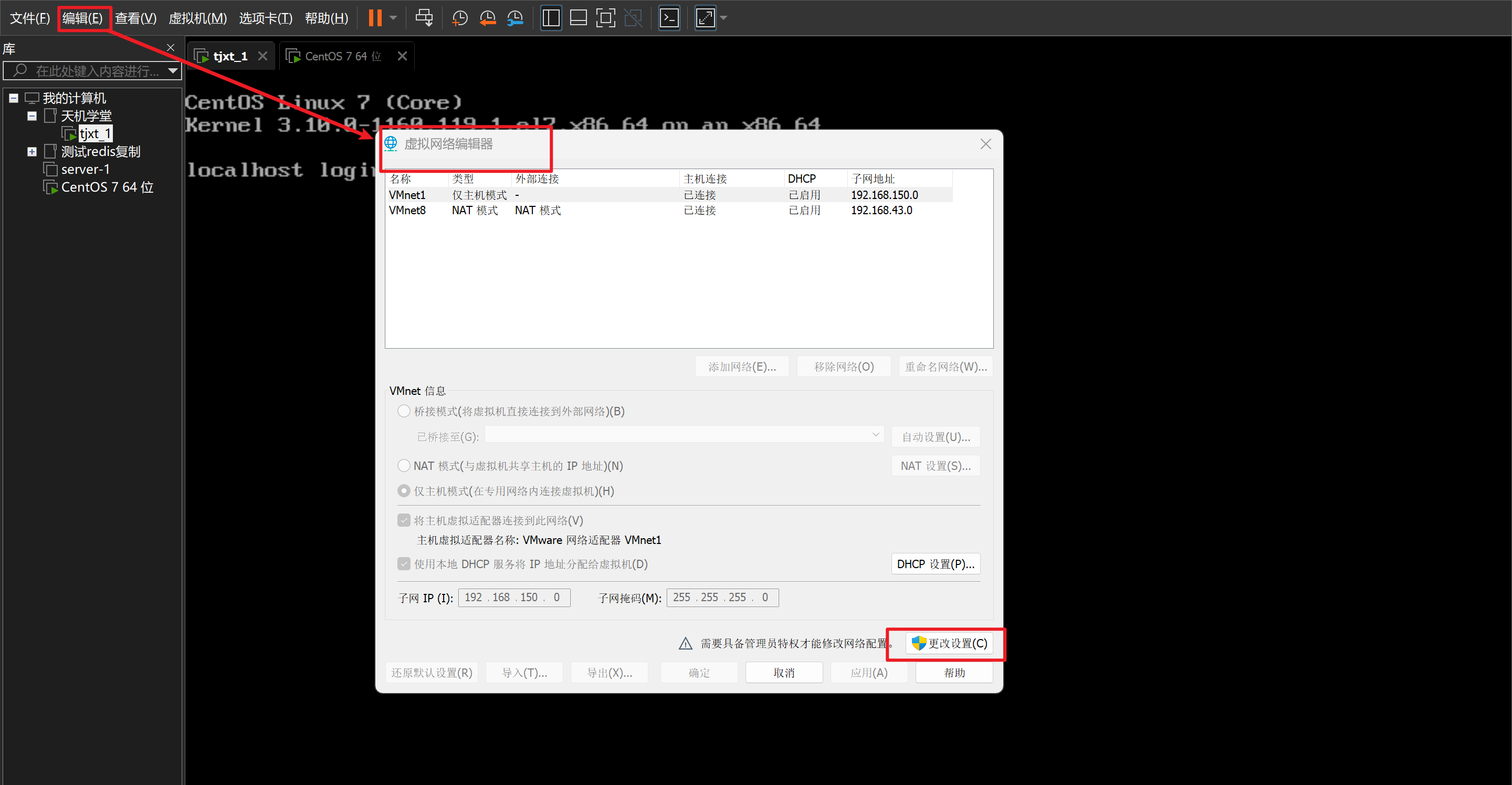This screenshot has width=1512, height=785.
Task: Expand the 测试redis复制 folder node
Action: point(32,152)
